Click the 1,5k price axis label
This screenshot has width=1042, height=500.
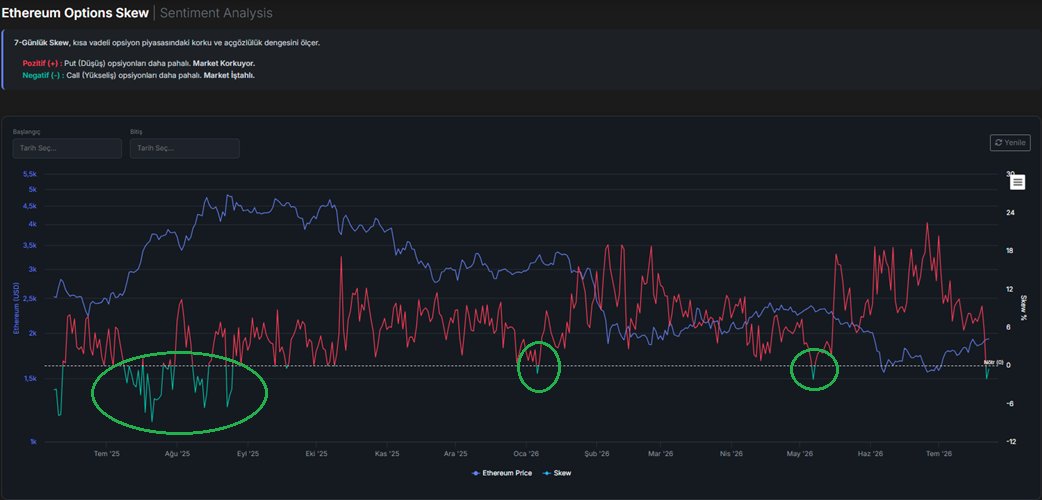30,379
